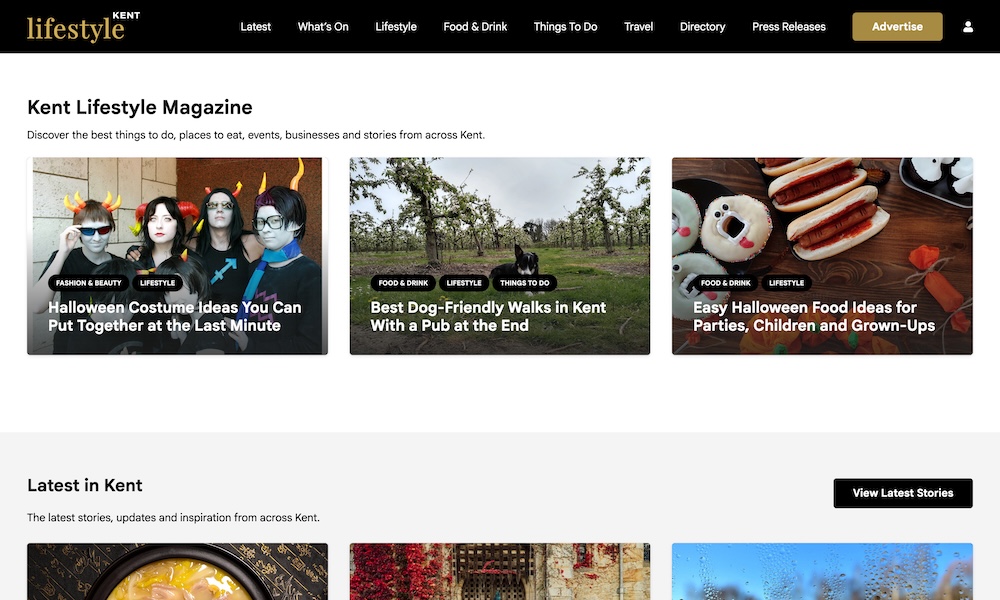The height and width of the screenshot is (600, 1000).
Task: Go to Things To Do
Action: pos(565,27)
